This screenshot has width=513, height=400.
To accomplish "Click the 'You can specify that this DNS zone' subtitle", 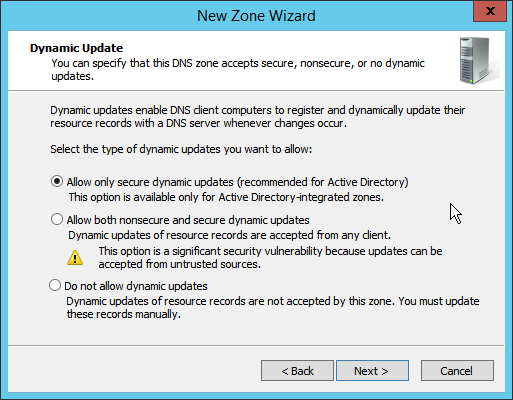I will pyautogui.click(x=238, y=69).
